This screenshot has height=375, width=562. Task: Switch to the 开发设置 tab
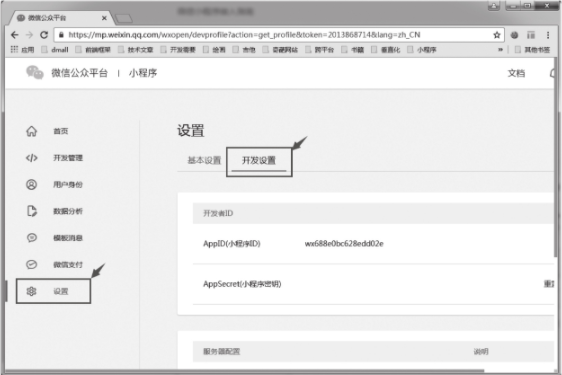259,160
